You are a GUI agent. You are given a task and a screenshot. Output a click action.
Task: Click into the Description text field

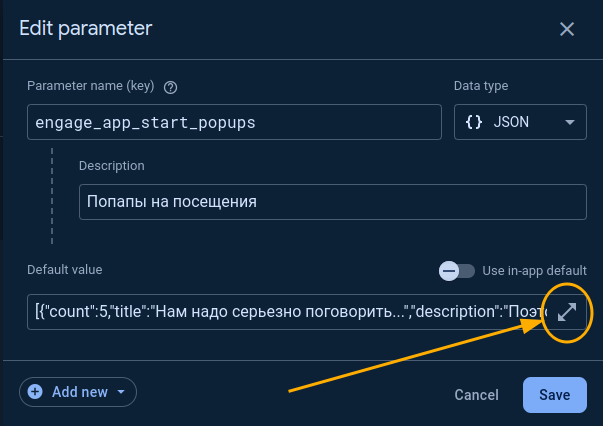point(330,201)
